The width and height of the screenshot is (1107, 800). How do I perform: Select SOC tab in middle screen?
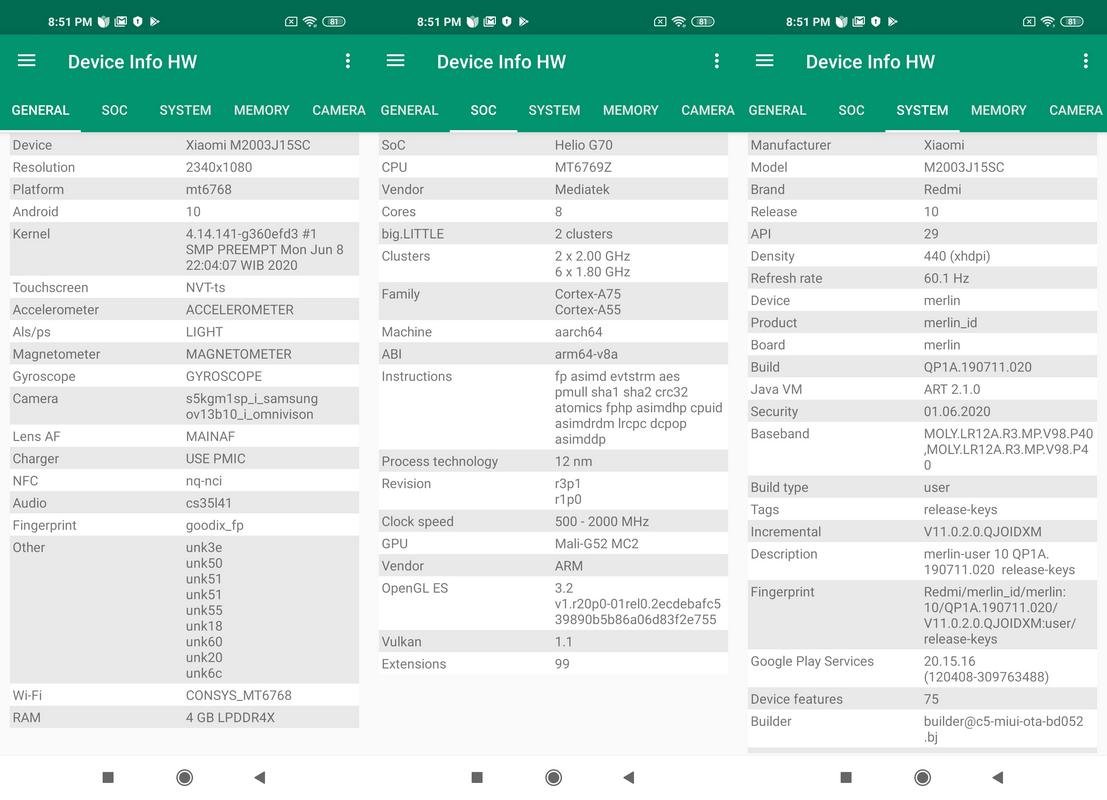coord(484,110)
